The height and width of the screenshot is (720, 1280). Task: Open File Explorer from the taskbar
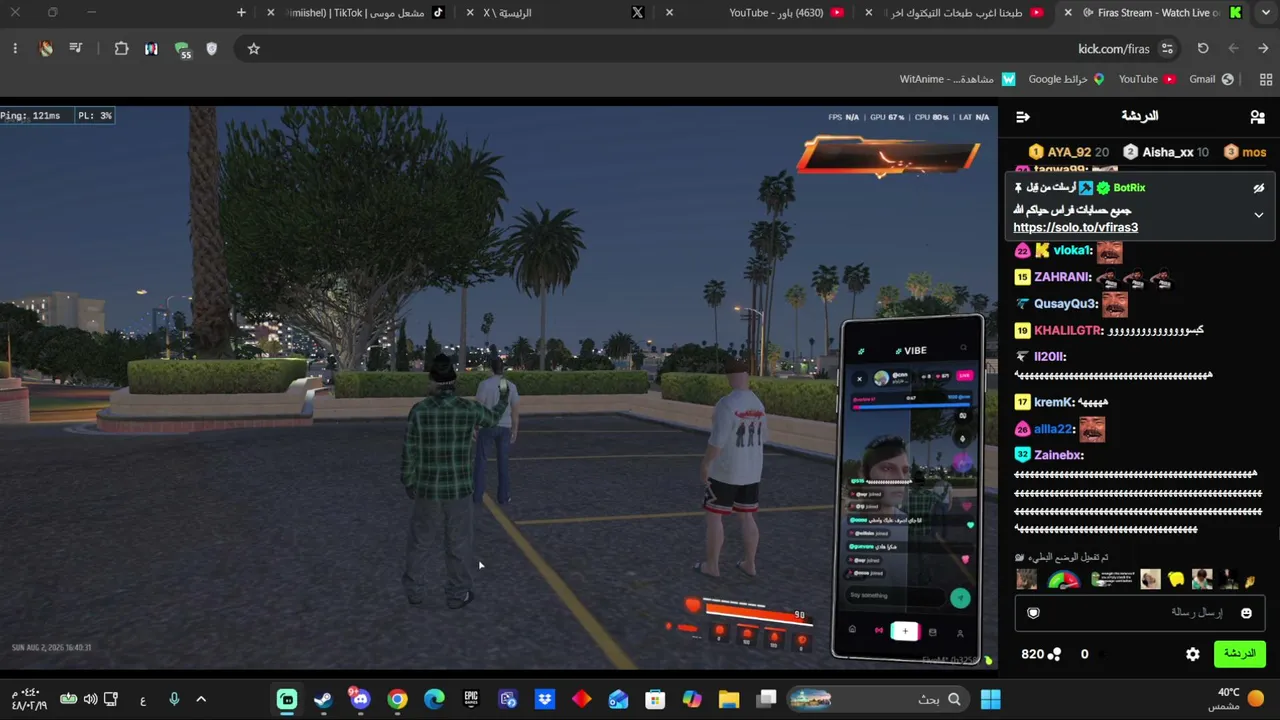[728, 699]
